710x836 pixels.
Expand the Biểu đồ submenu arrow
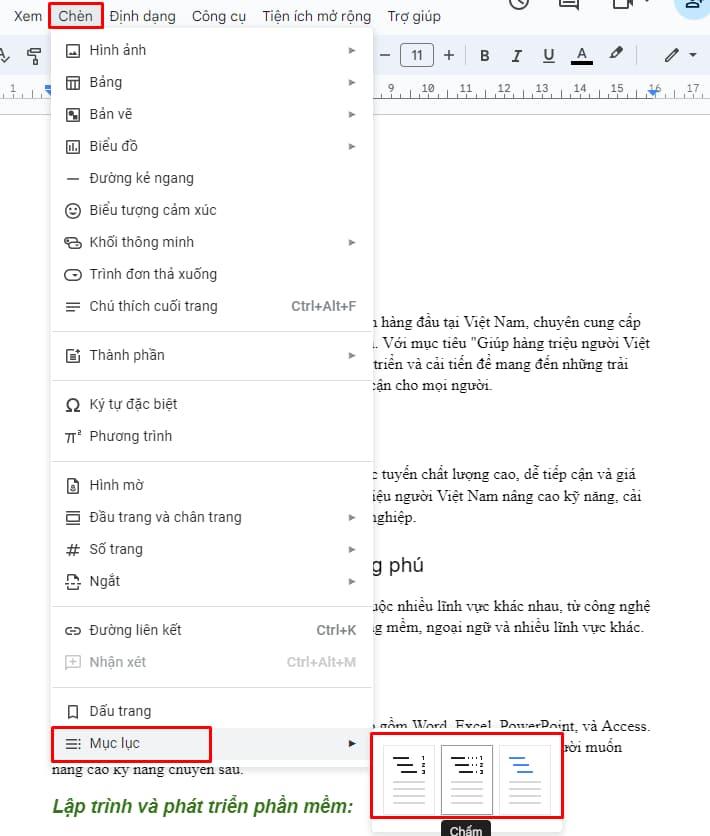point(352,147)
